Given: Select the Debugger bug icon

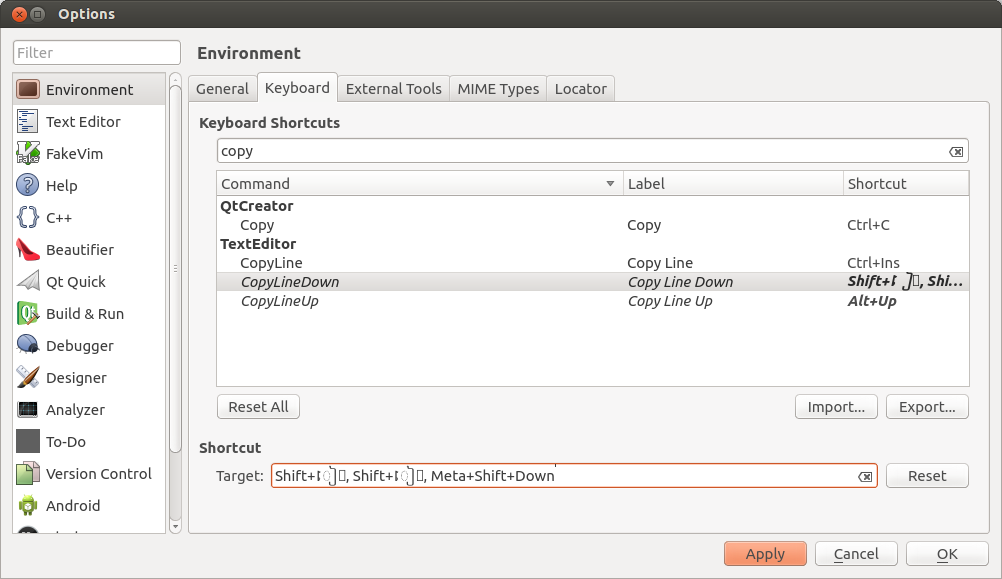Looking at the screenshot, I should point(28,345).
